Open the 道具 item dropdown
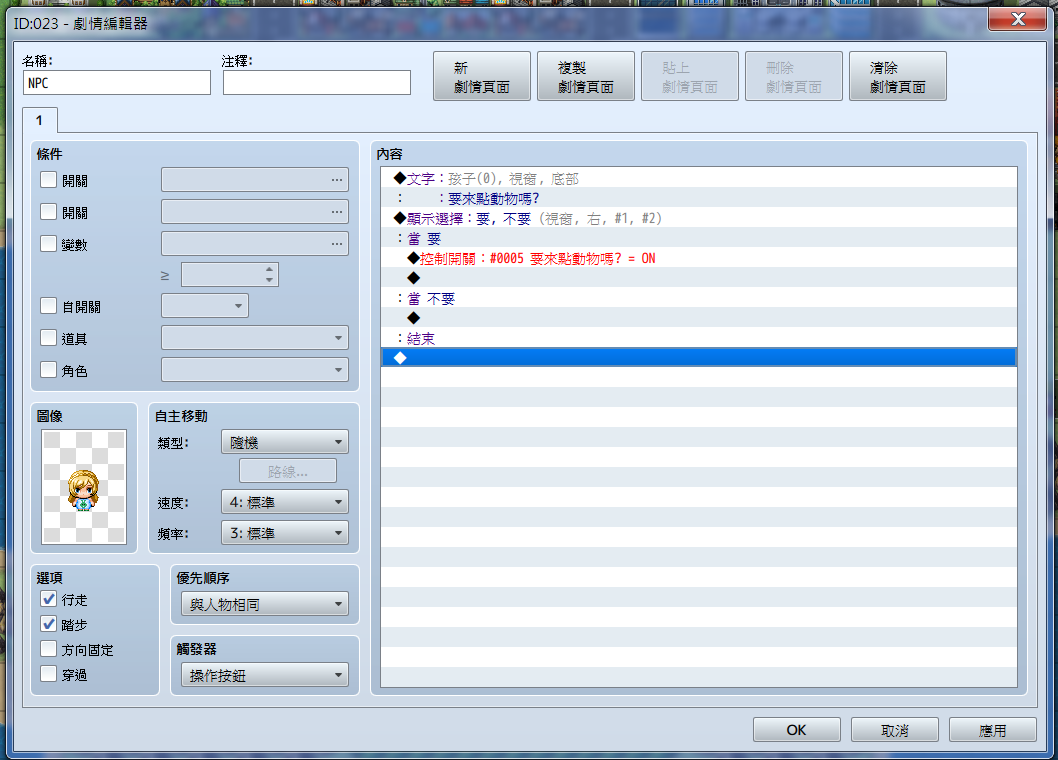1058x760 pixels. point(255,337)
